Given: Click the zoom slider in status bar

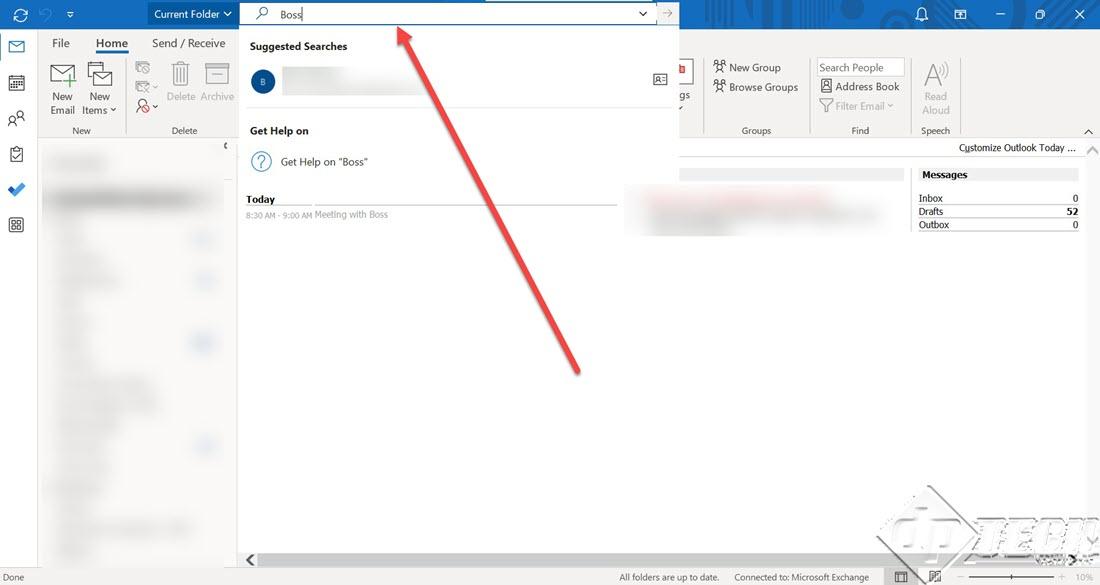Looking at the screenshot, I should (x=1012, y=577).
